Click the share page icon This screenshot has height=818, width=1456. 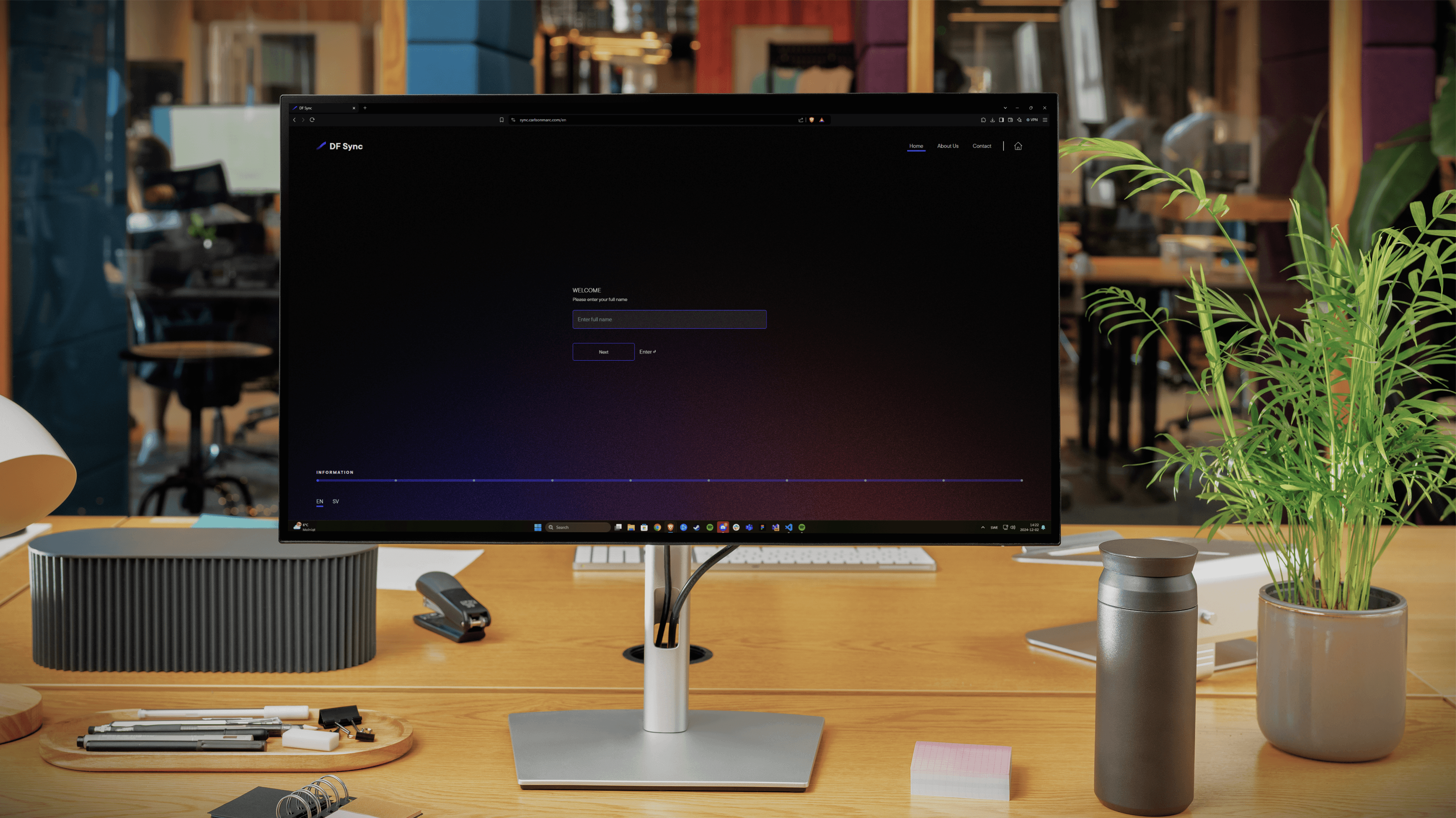[801, 120]
